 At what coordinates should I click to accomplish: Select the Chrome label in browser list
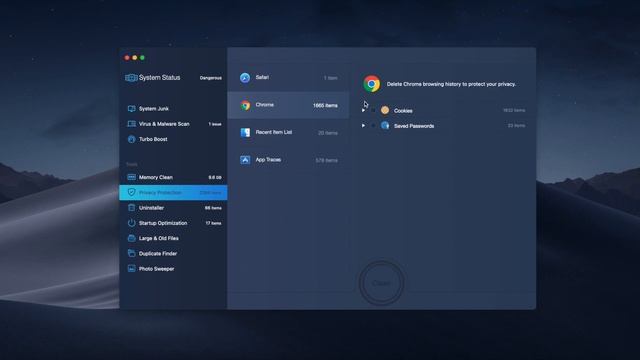click(x=264, y=105)
